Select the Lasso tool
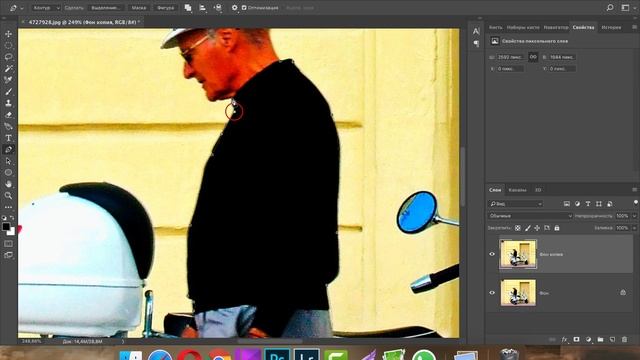 (x=8, y=57)
